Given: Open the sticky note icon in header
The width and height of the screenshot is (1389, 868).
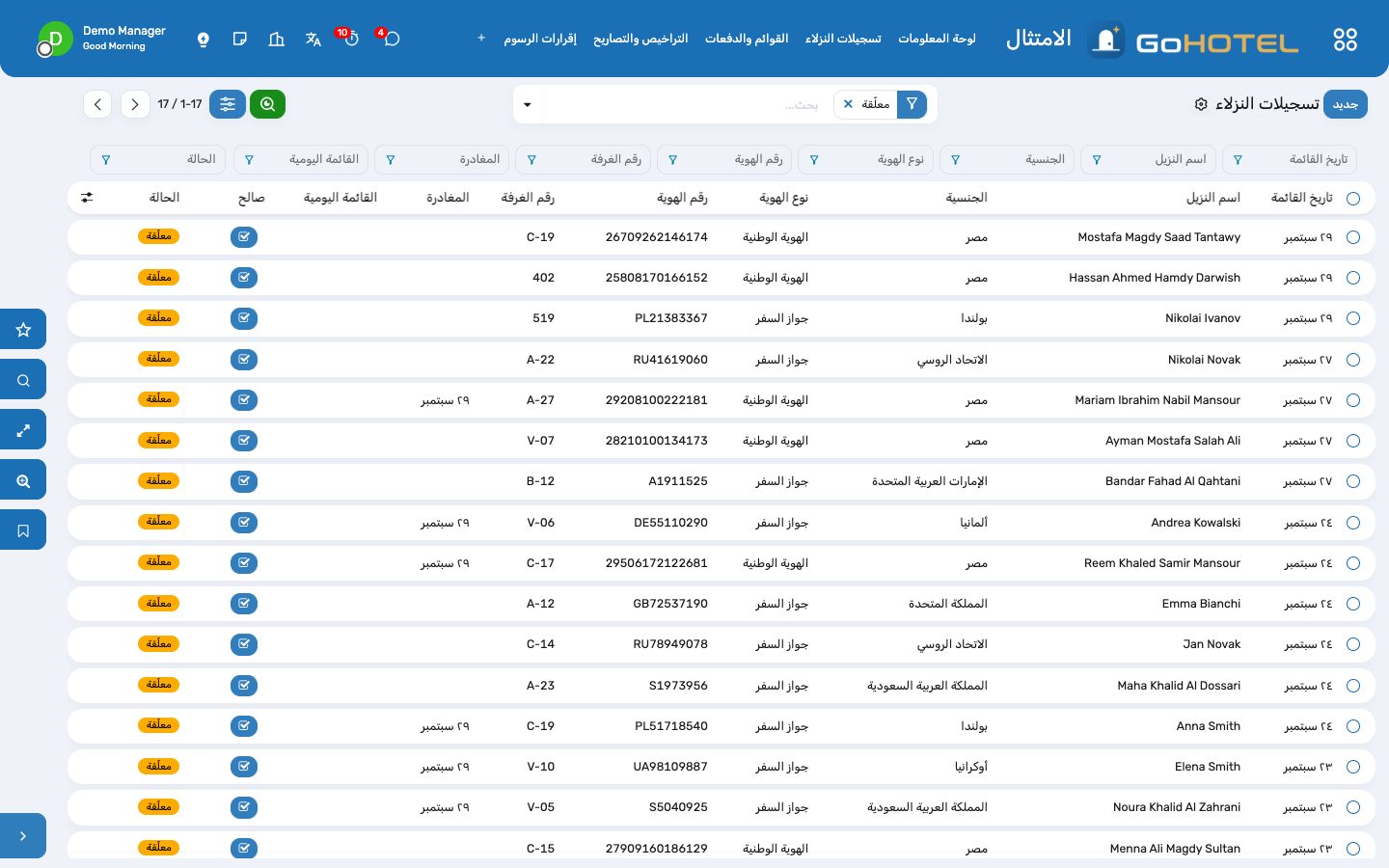Looking at the screenshot, I should click(x=240, y=39).
